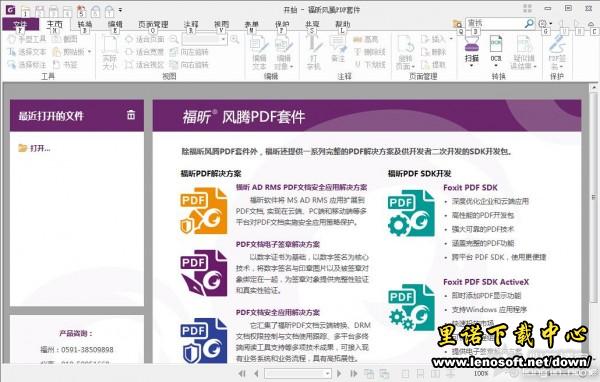The image size is (600, 382).
Task: Go to the last page in the status bar
Action: coord(354,373)
